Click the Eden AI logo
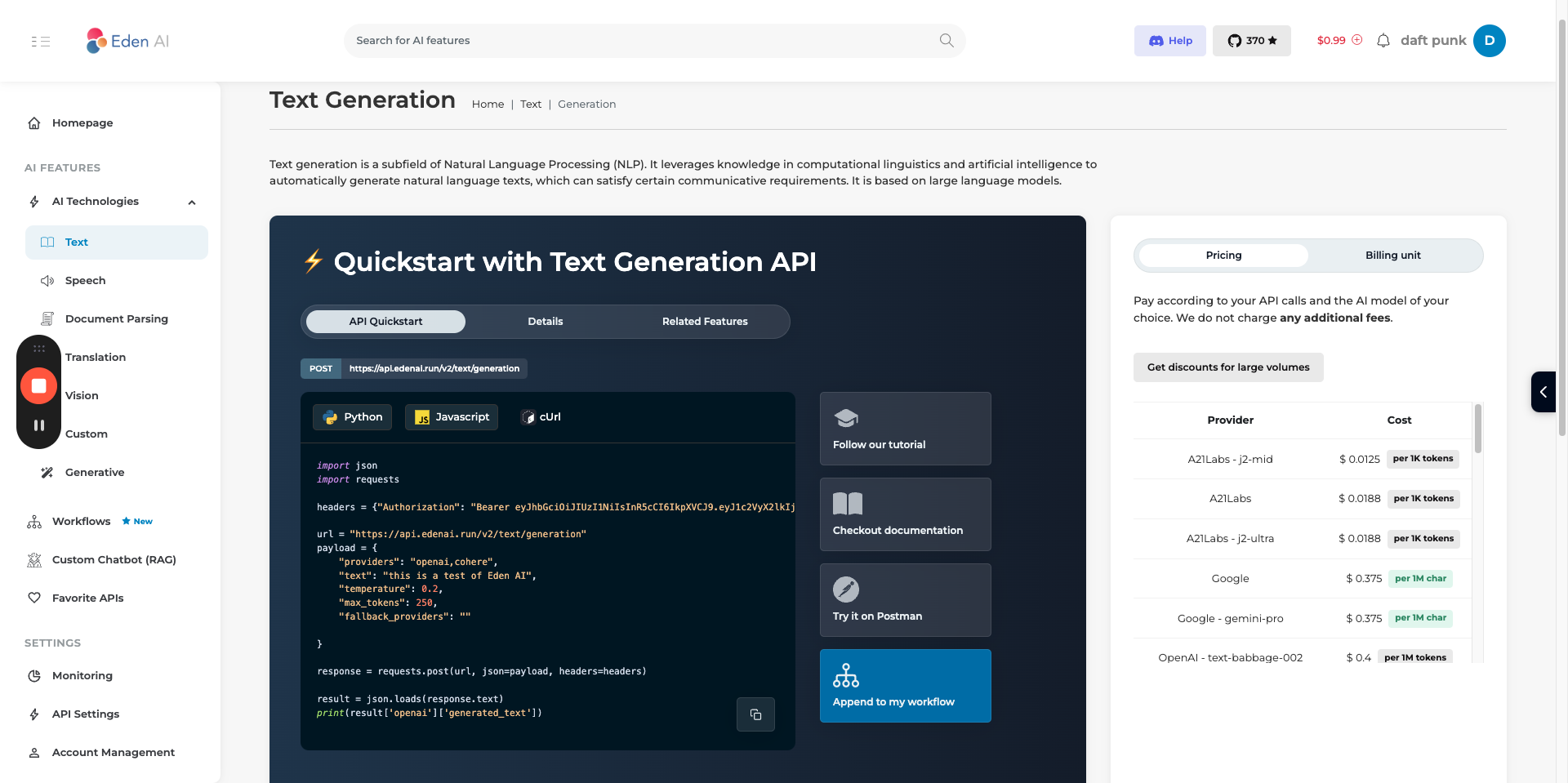 127,41
